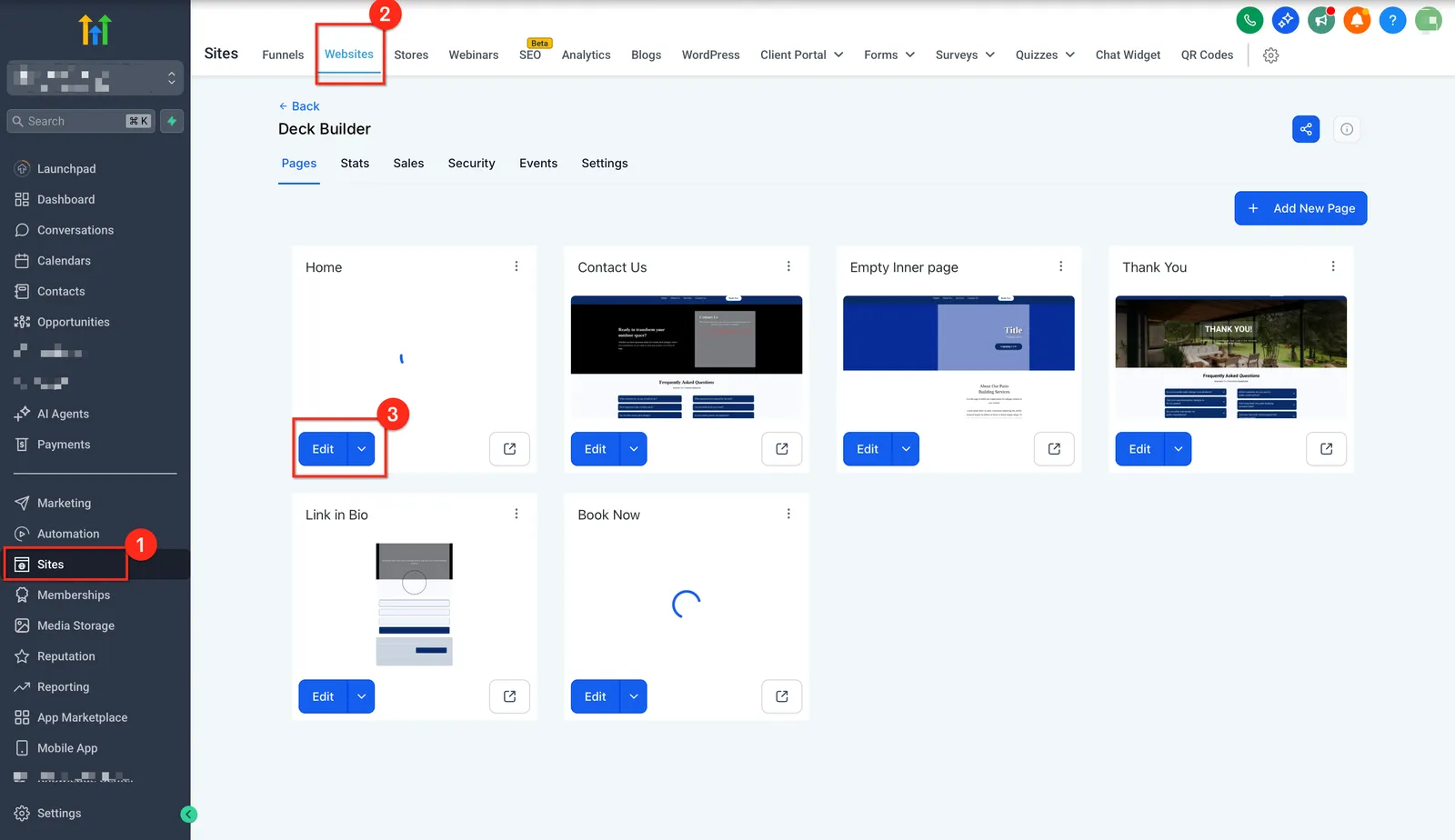The image size is (1455, 840).
Task: Open Contact Us page in new tab
Action: [782, 449]
